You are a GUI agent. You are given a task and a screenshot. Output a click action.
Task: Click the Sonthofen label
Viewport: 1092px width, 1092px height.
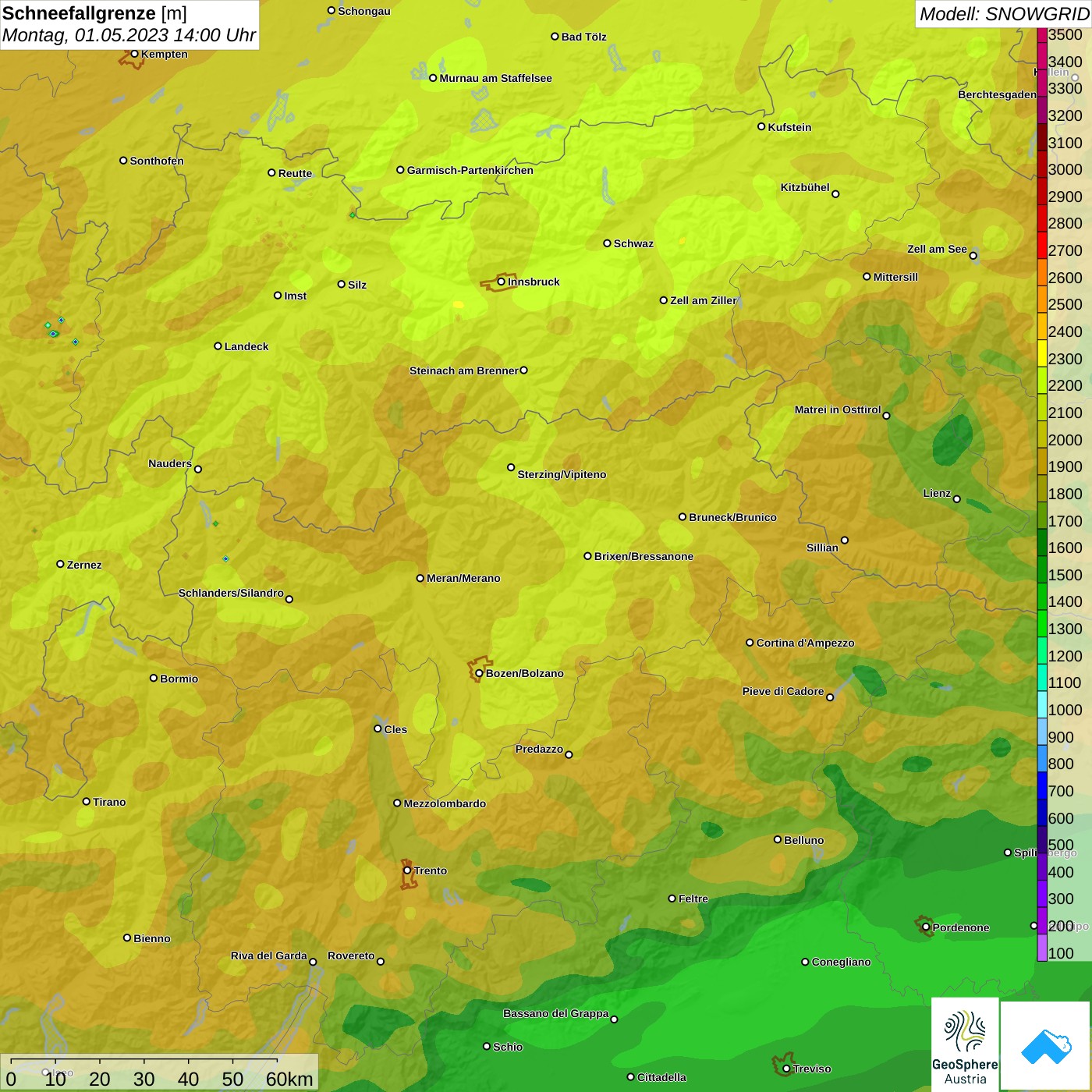pyautogui.click(x=157, y=161)
